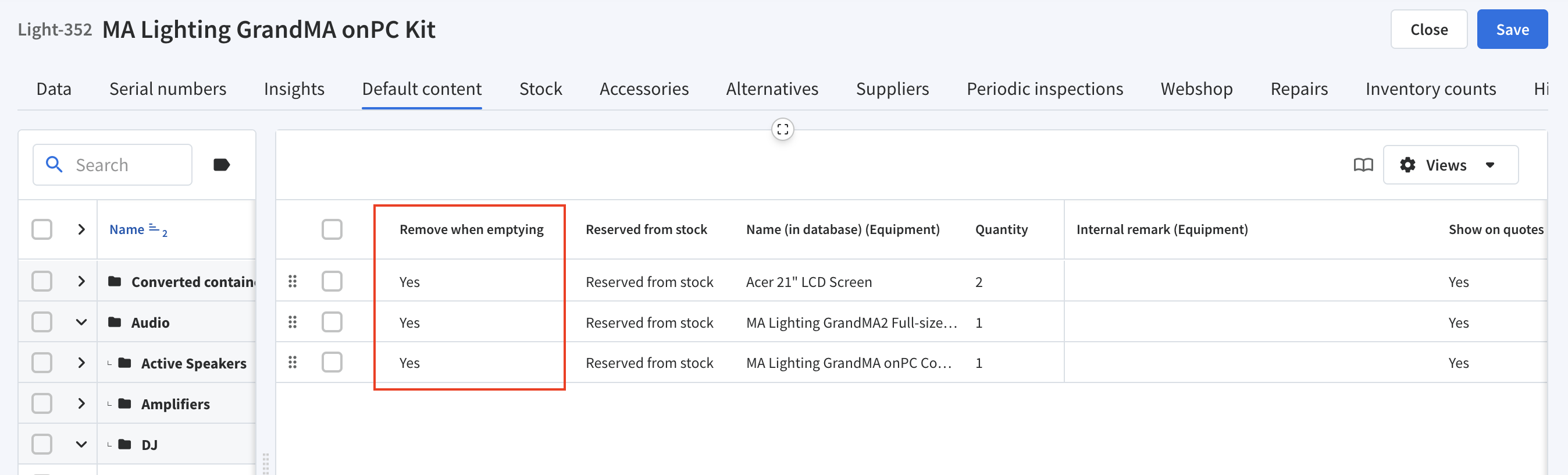1568x475 pixels.
Task: Open the Periodic inspections tab
Action: point(1045,89)
